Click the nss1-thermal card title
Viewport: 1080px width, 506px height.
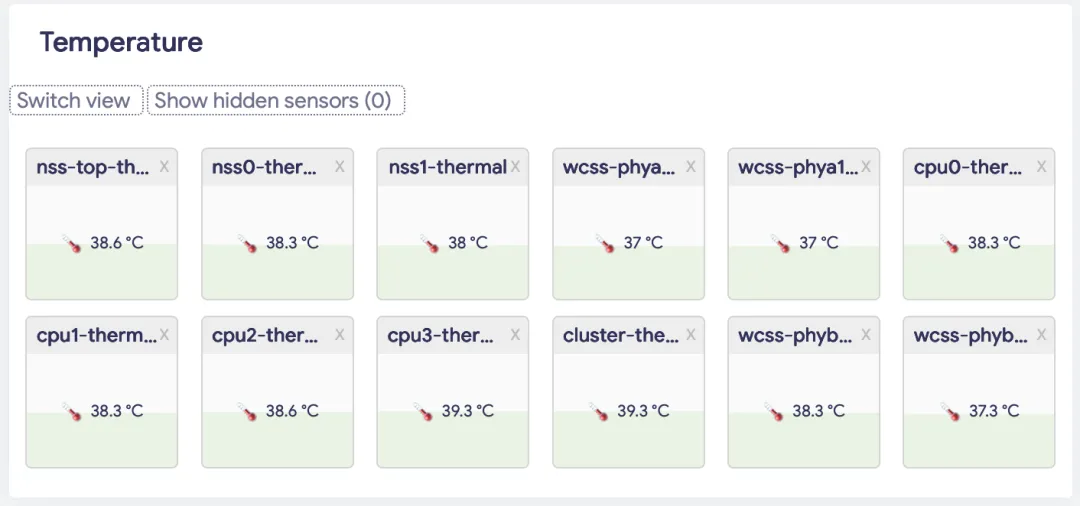[447, 167]
